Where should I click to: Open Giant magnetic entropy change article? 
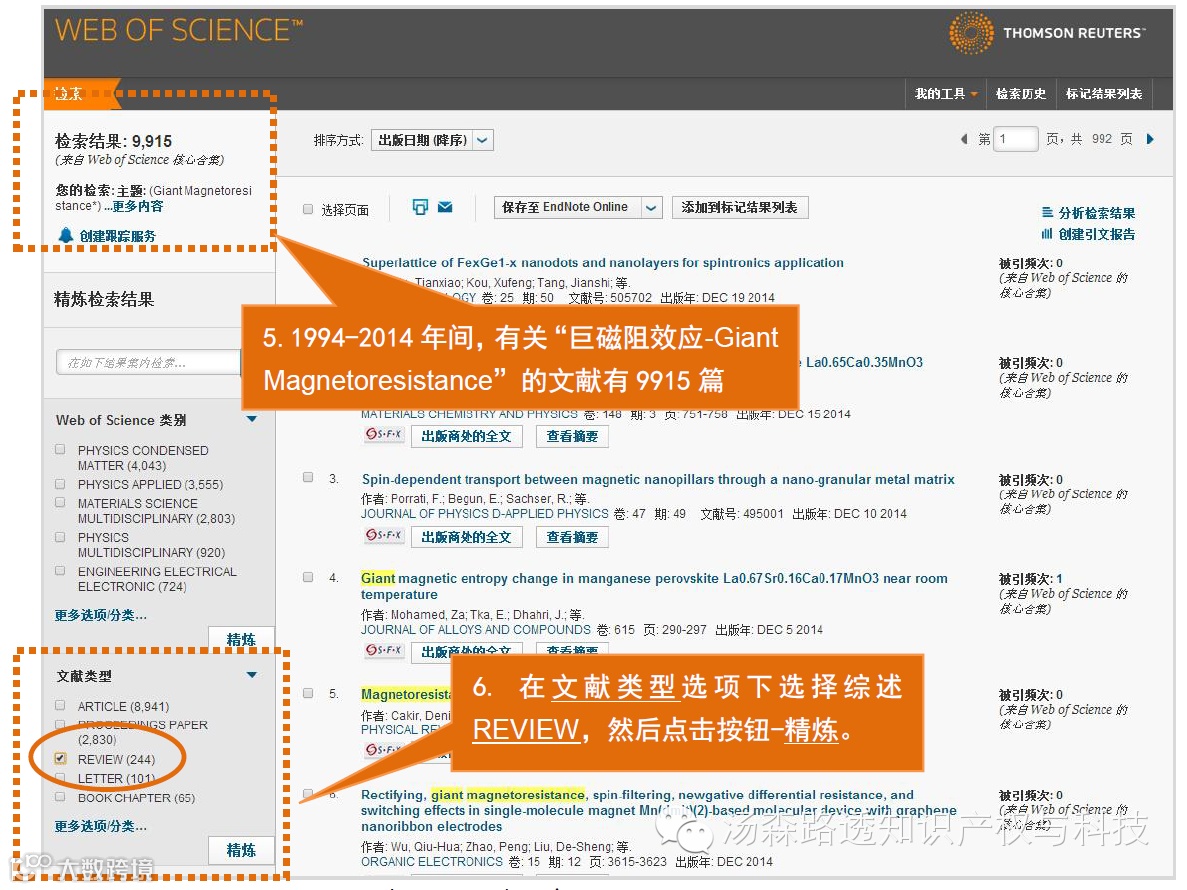pos(654,586)
